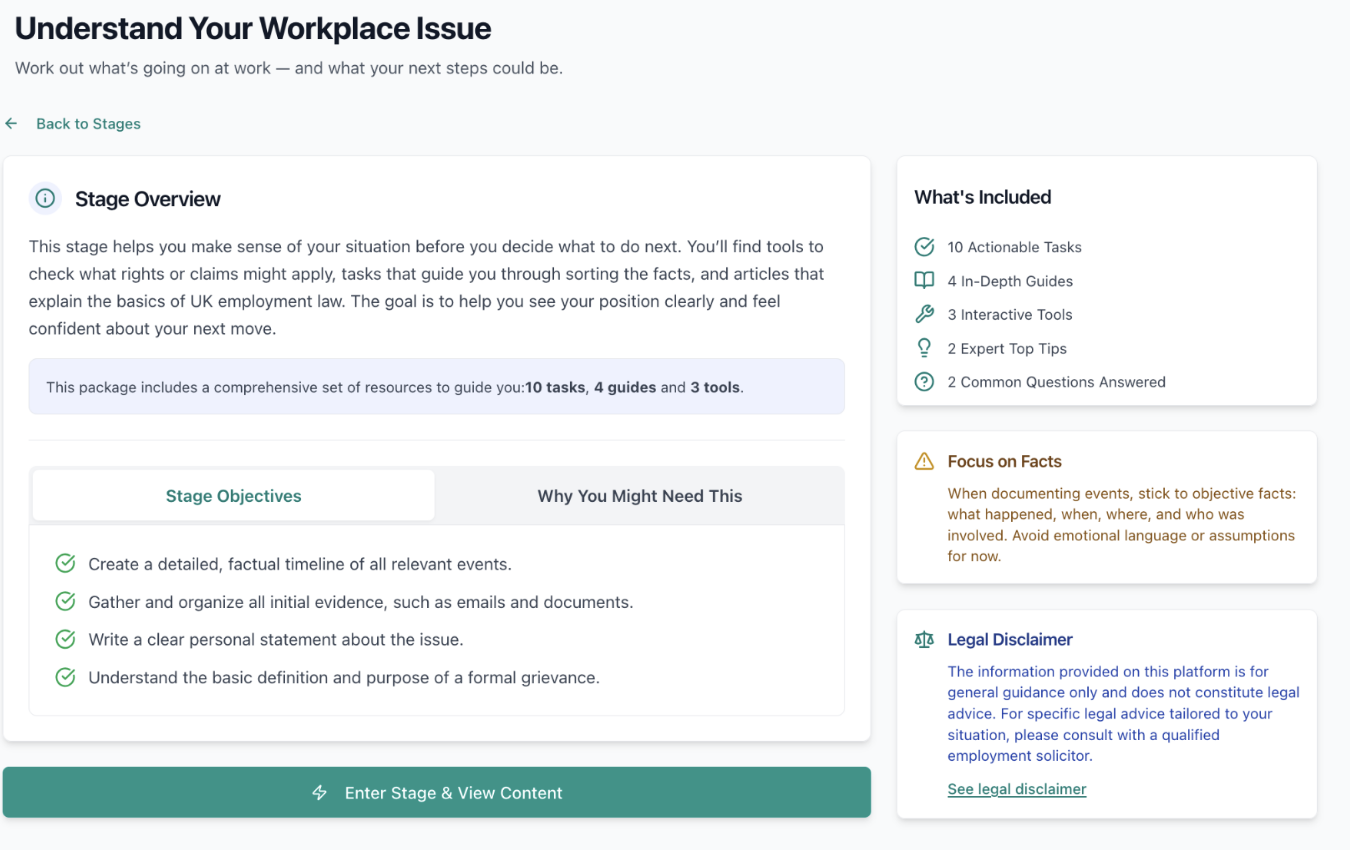
Task: Navigate back using the Back to Stages link
Action: [88, 123]
